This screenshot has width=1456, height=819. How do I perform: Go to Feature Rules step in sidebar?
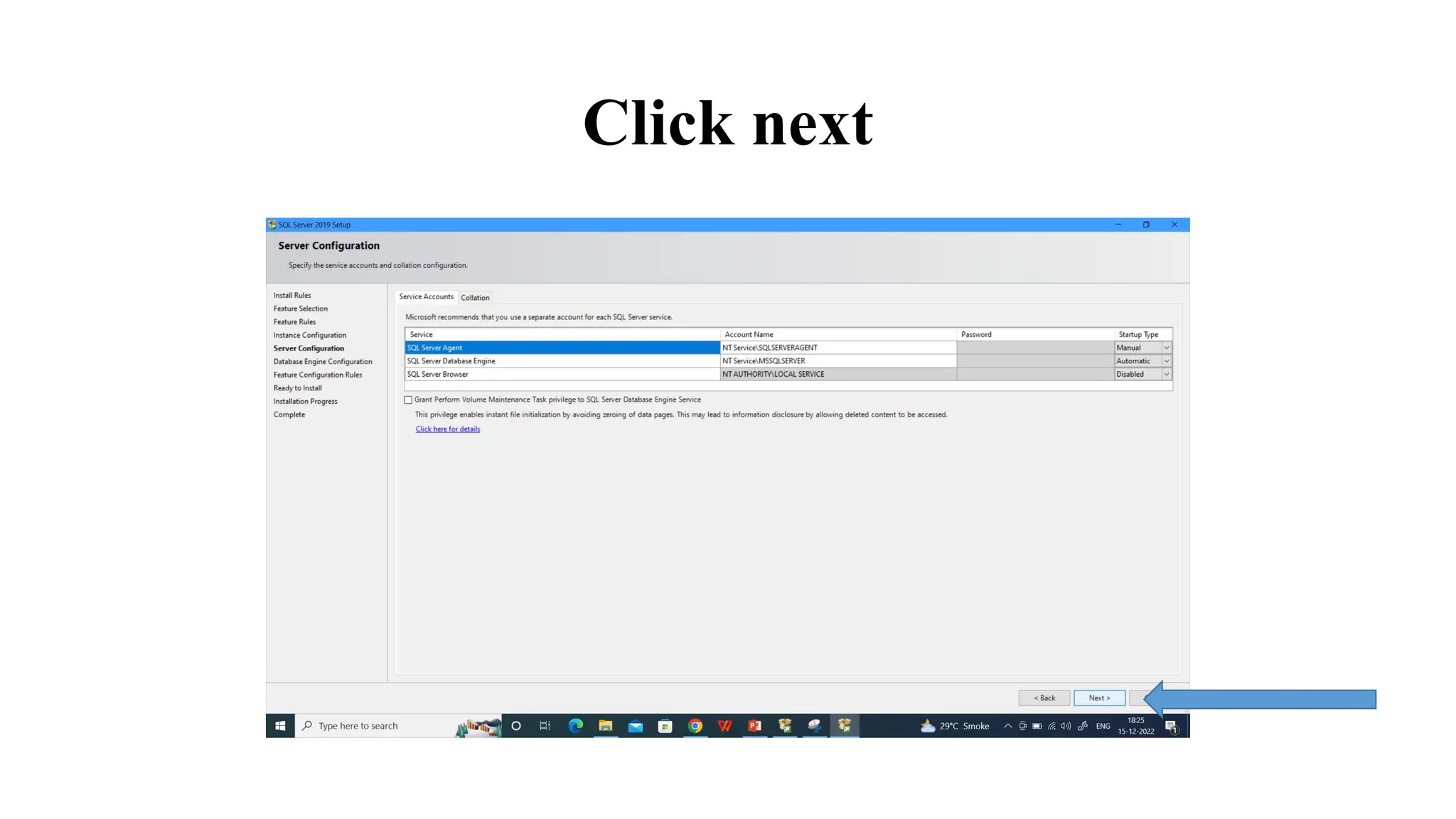[x=294, y=322]
